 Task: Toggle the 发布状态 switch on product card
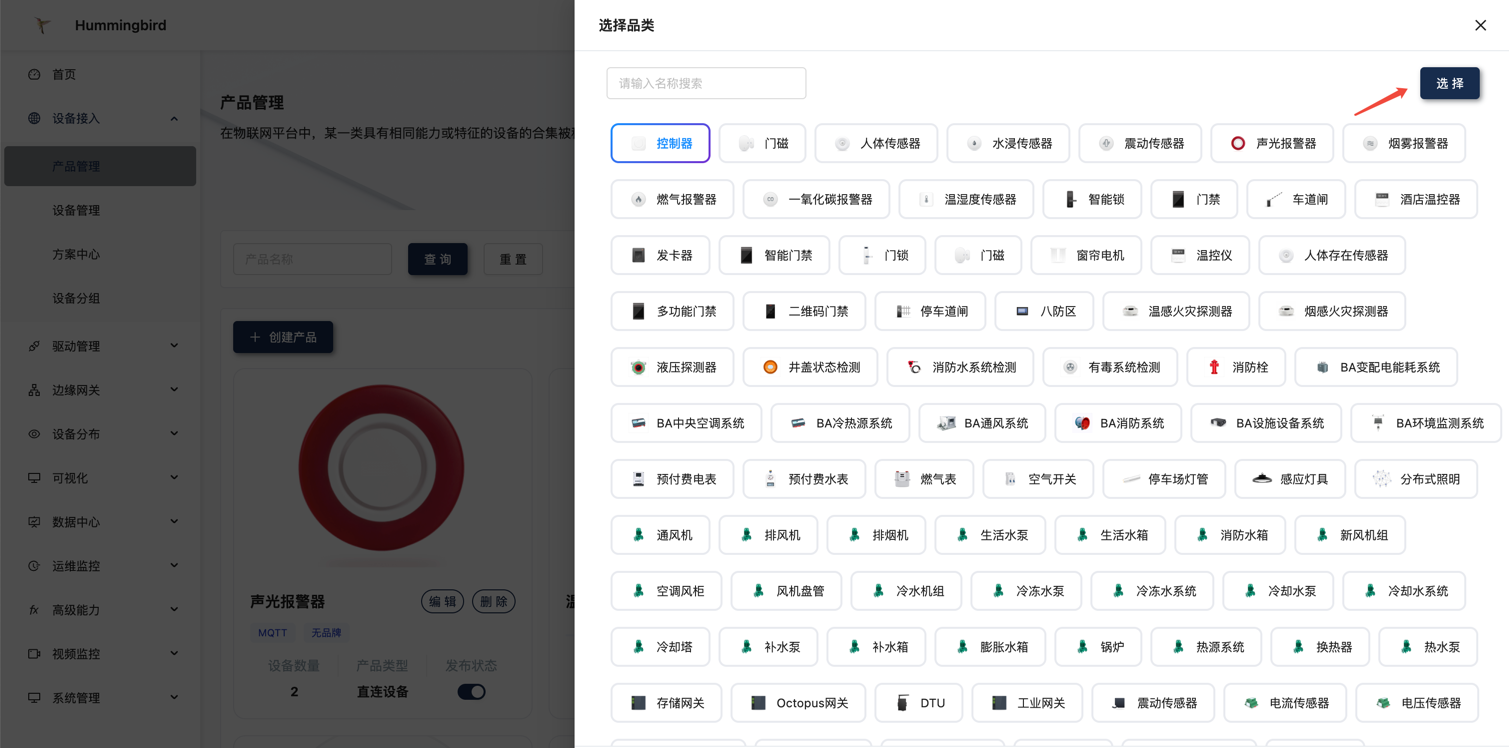[471, 692]
